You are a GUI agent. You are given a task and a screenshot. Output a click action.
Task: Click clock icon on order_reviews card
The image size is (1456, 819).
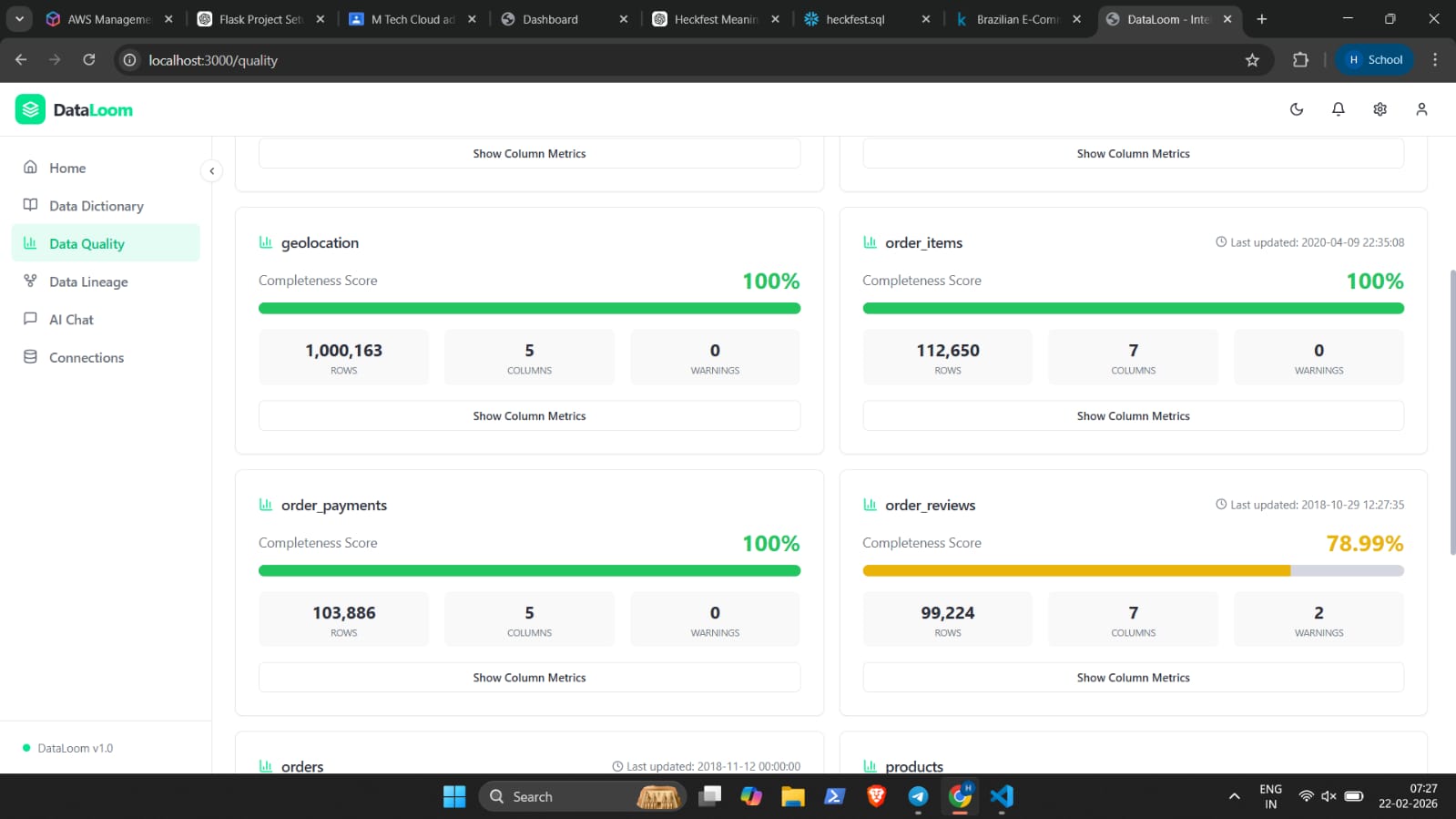coord(1221,505)
